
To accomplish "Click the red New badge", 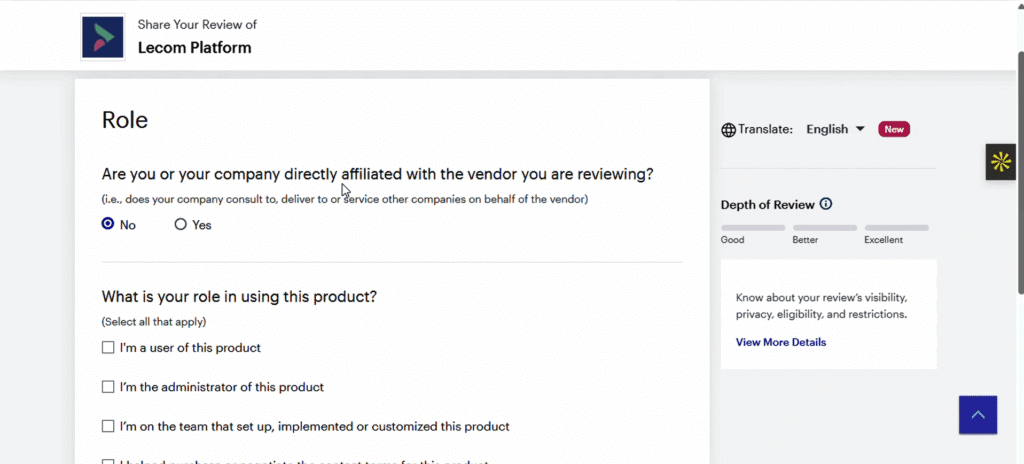I will pos(893,129).
